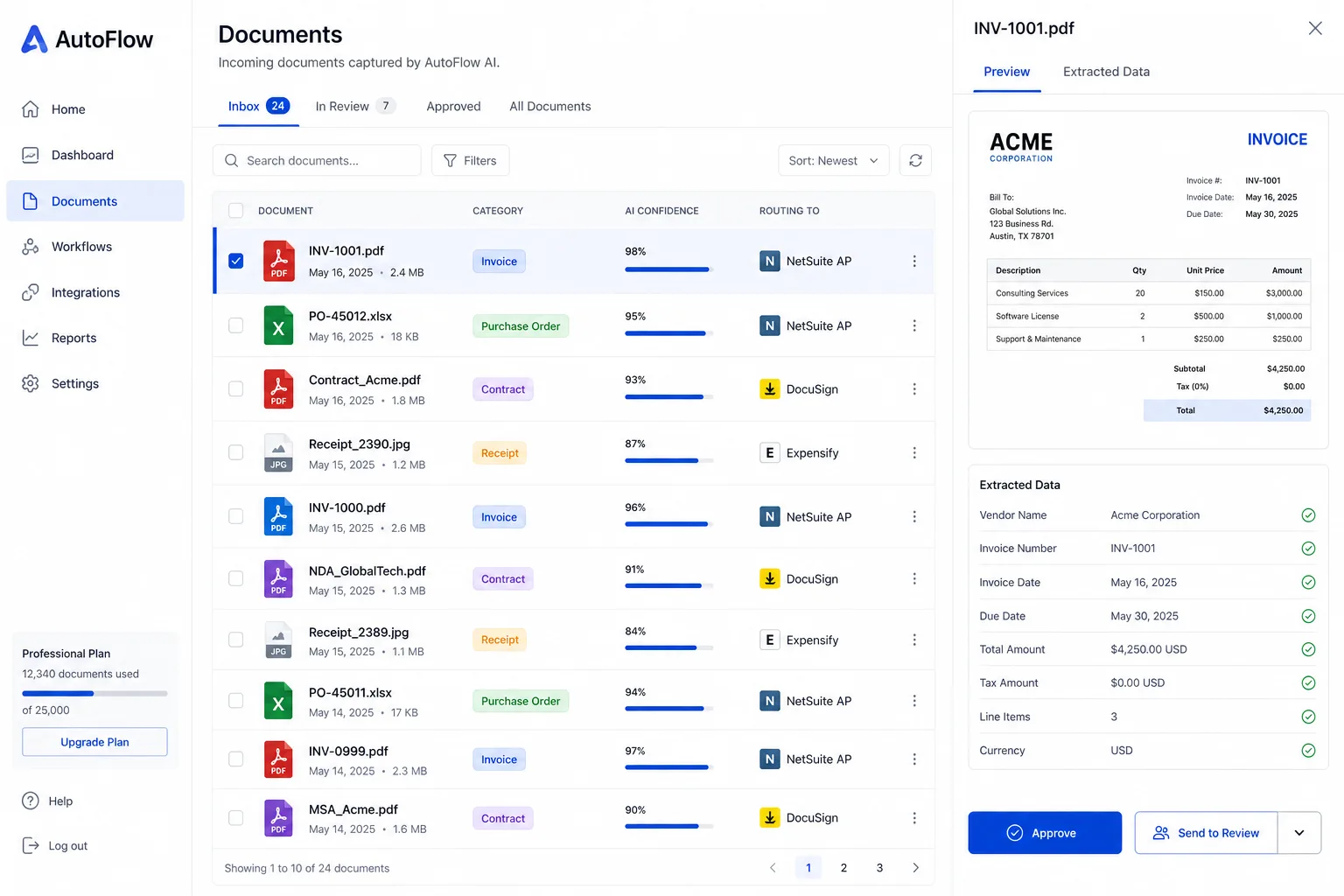Switch to the In Review tab
This screenshot has height=896, width=1344.
355,106
